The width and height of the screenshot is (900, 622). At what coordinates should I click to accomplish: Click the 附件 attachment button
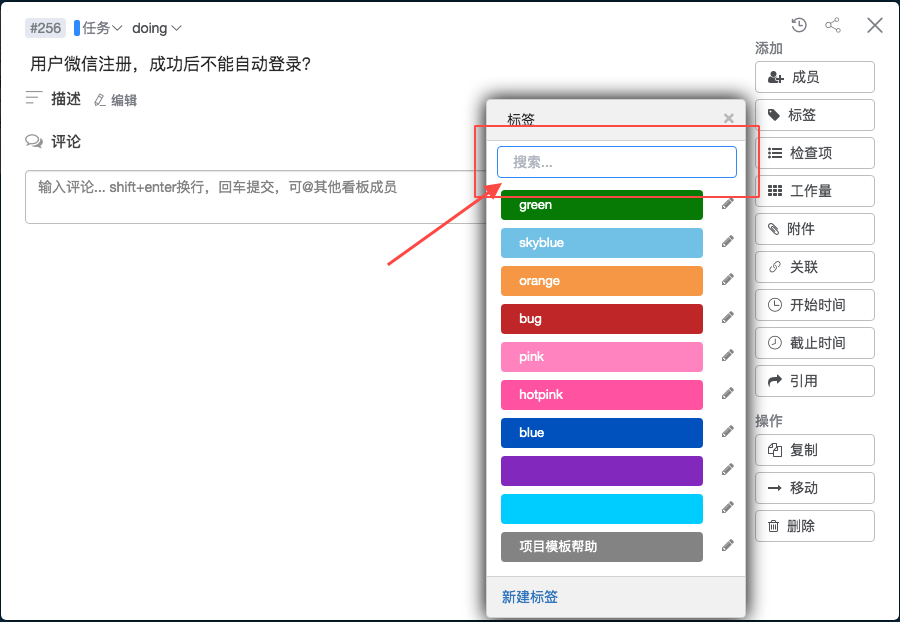[814, 229]
